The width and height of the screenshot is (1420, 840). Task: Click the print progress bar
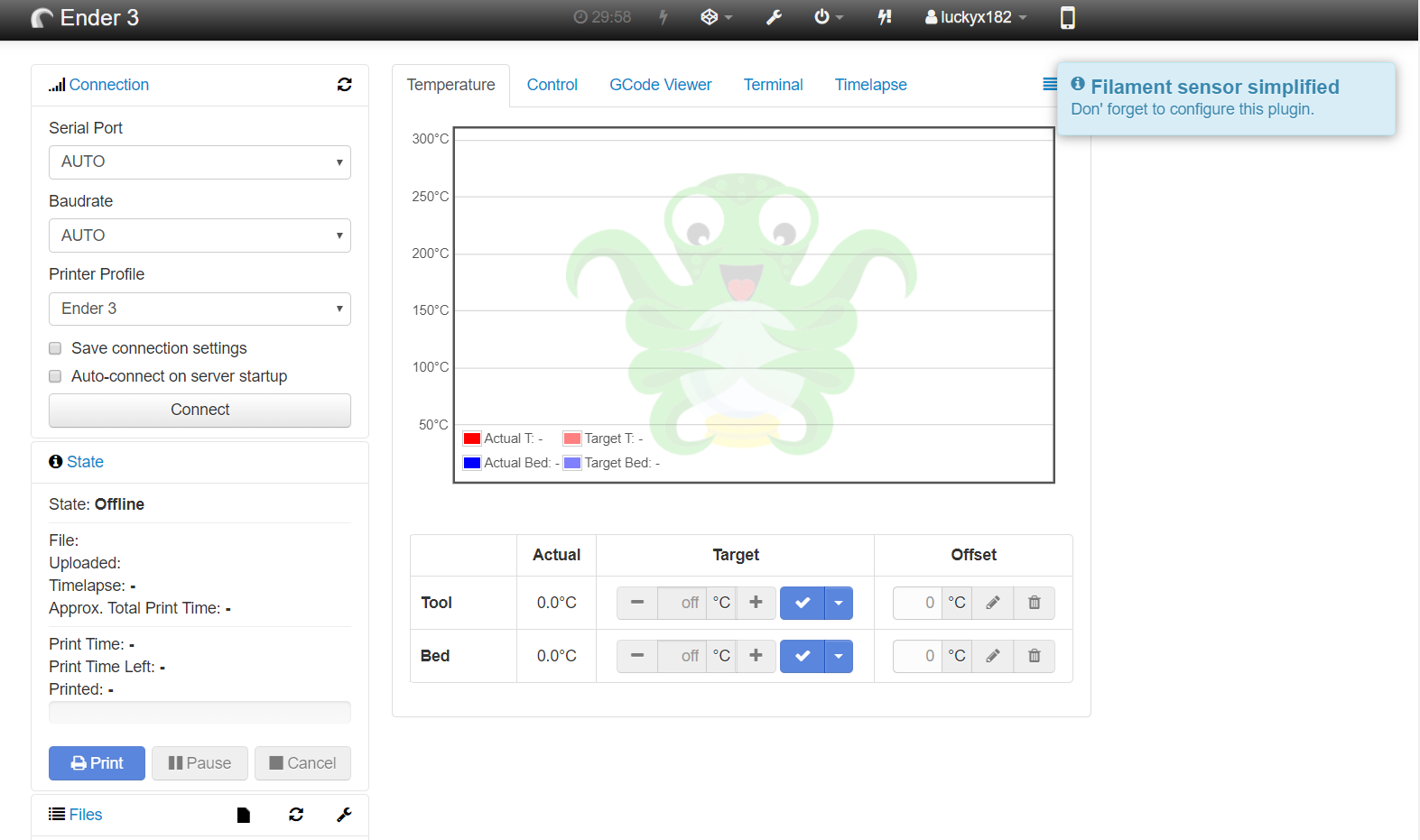tap(200, 713)
